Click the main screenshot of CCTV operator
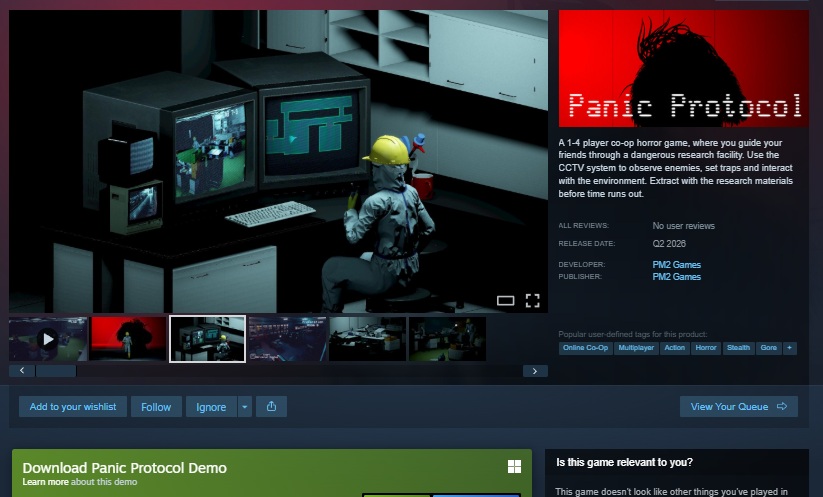823x497 pixels. pos(279,161)
